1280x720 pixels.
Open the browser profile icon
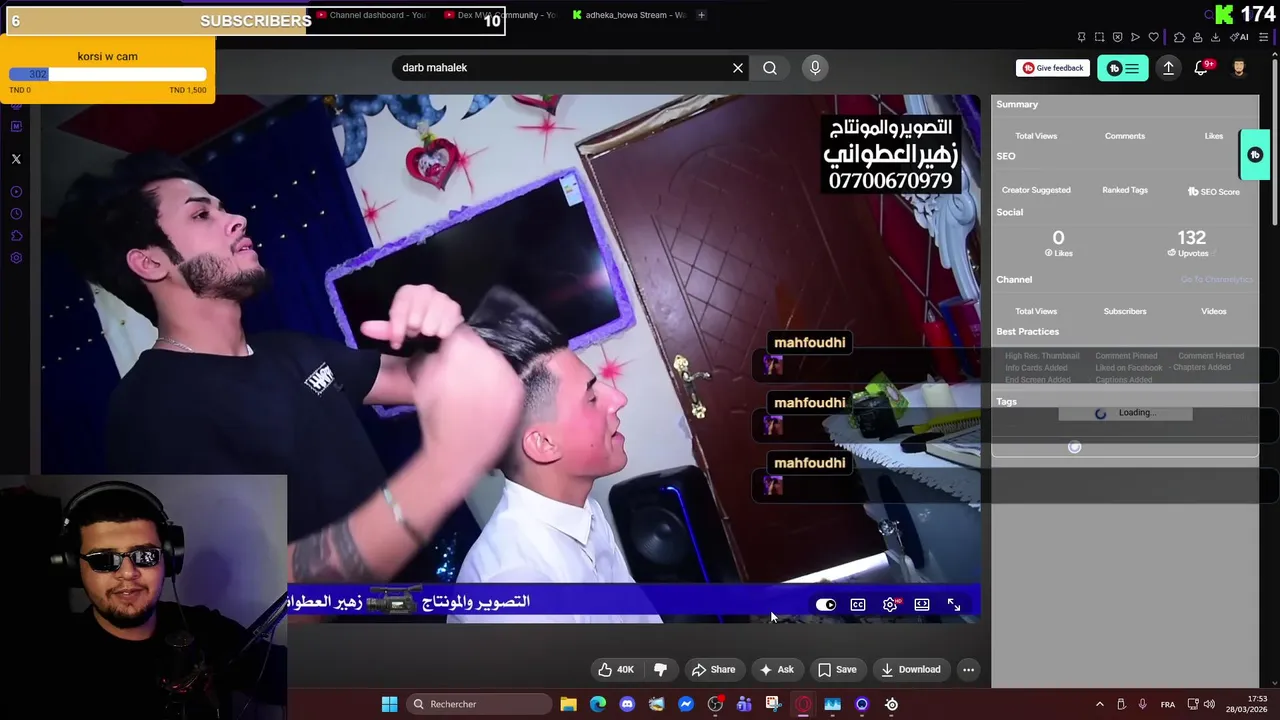[1197, 38]
